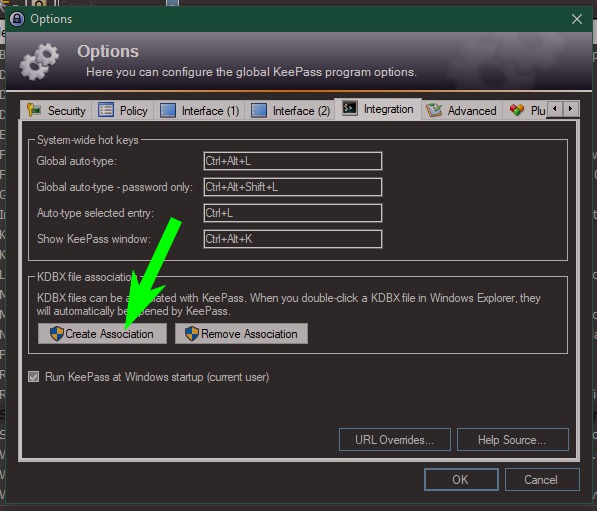Open the URL Overrides dialog
Viewport: 597px width, 511px height.
coord(394,440)
